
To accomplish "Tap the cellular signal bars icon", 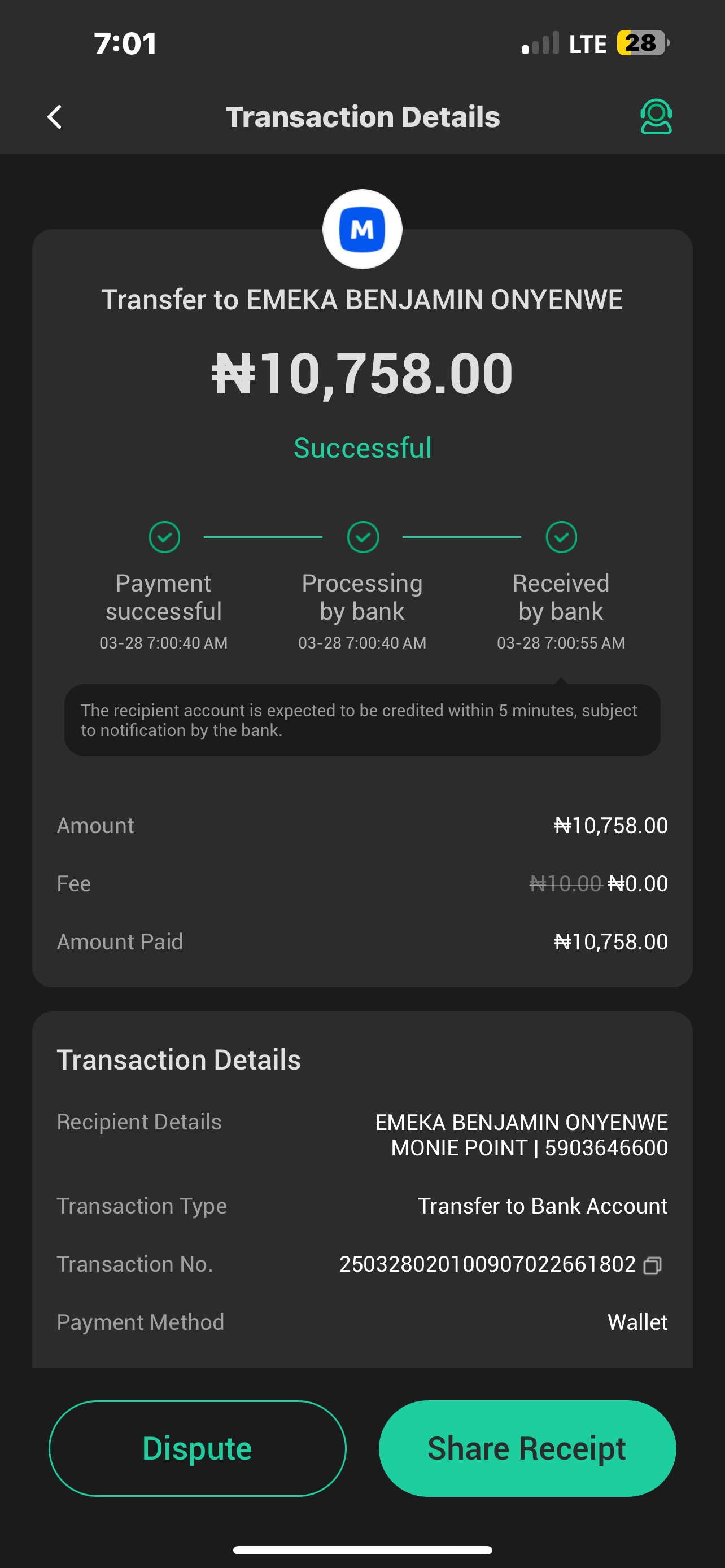I will 540,43.
